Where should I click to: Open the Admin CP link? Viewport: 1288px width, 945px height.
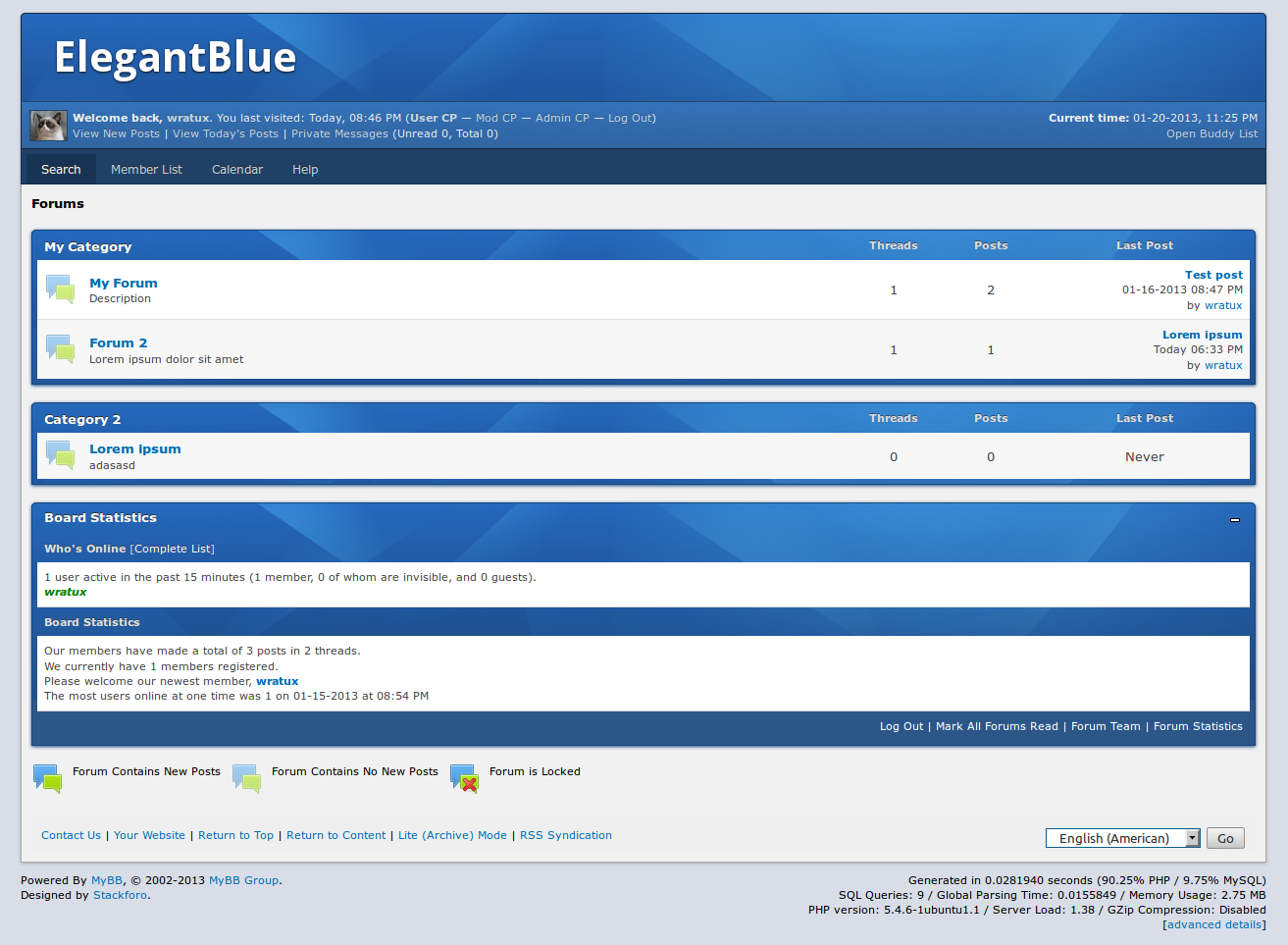click(x=562, y=118)
